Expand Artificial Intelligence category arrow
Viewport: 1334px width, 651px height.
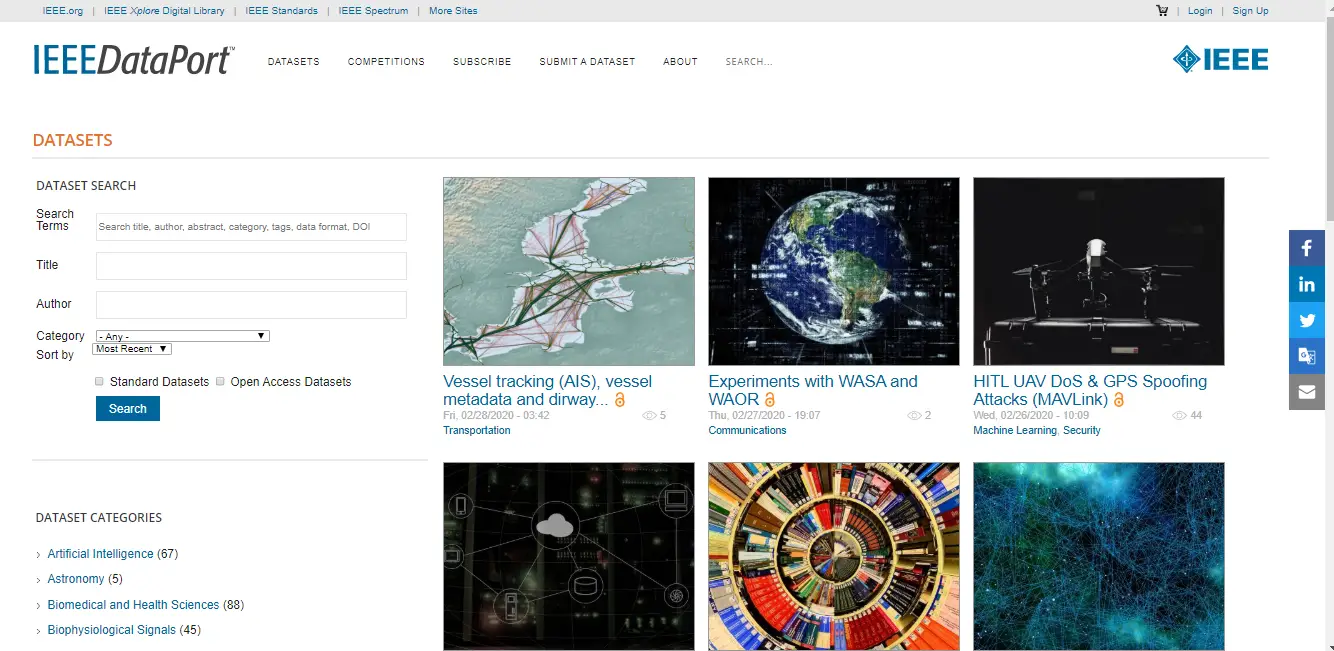(x=38, y=554)
